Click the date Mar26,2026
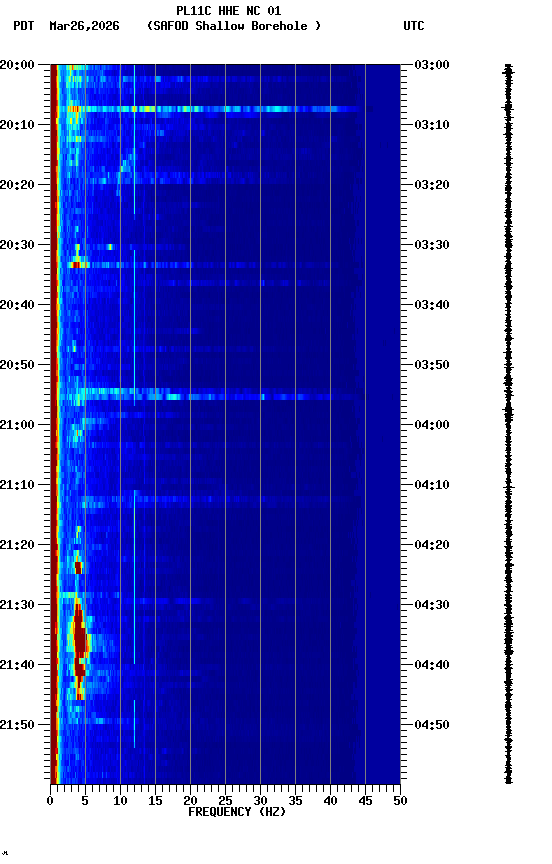 [84, 26]
